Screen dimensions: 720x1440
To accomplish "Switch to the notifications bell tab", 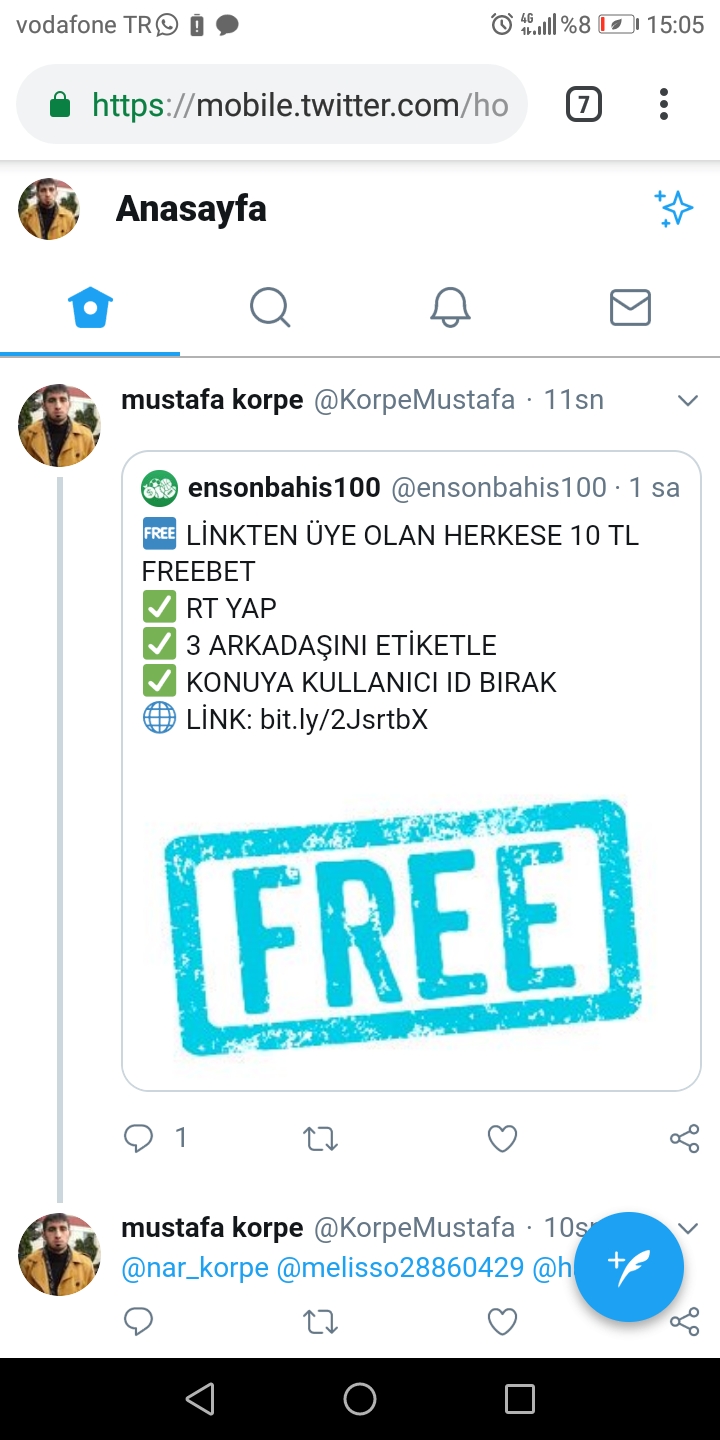I will pyautogui.click(x=450, y=308).
